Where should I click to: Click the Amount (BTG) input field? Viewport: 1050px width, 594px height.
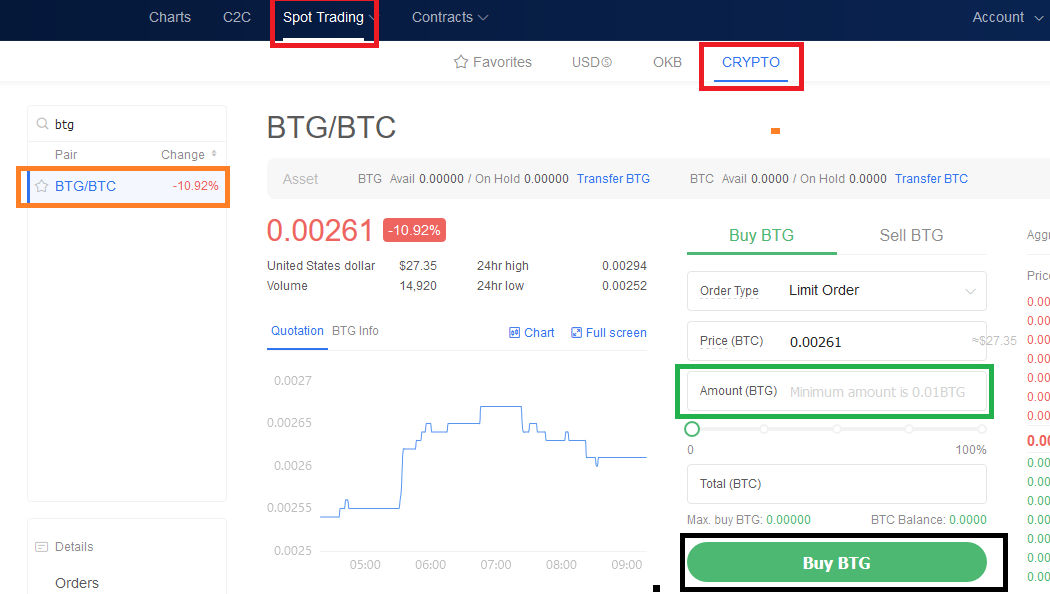(x=836, y=392)
